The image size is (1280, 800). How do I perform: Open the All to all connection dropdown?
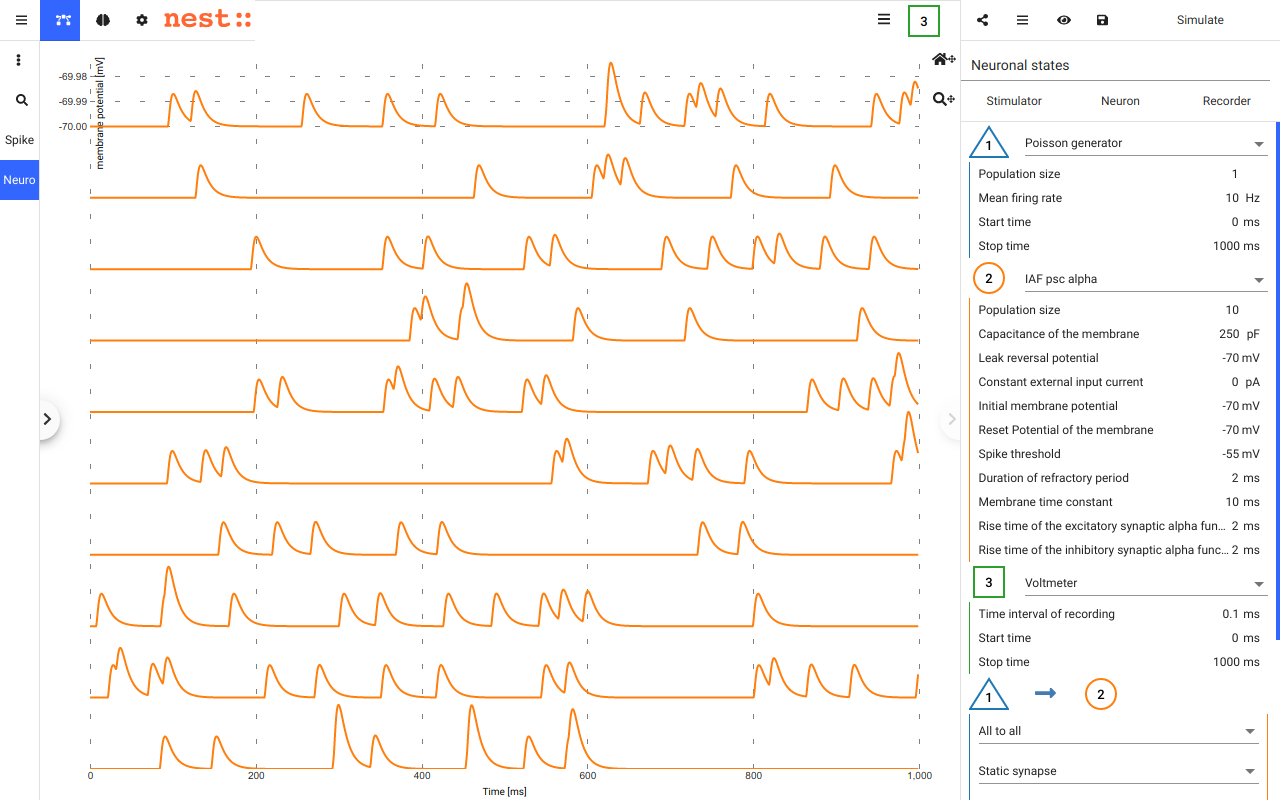point(1118,731)
